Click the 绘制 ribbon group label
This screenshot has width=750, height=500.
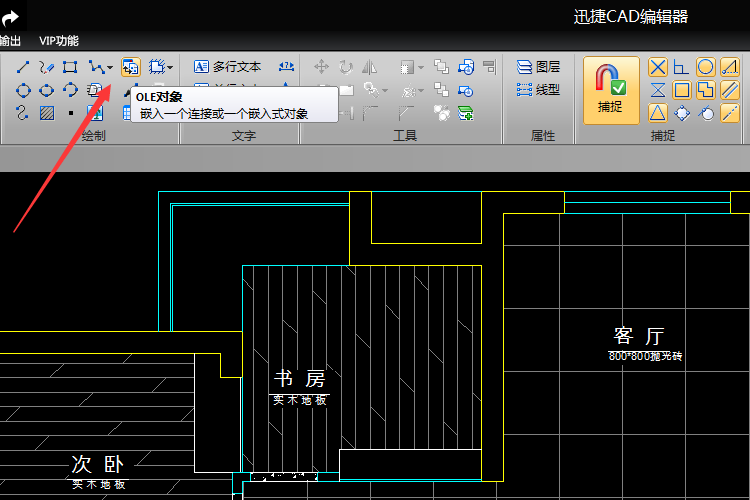tap(93, 136)
